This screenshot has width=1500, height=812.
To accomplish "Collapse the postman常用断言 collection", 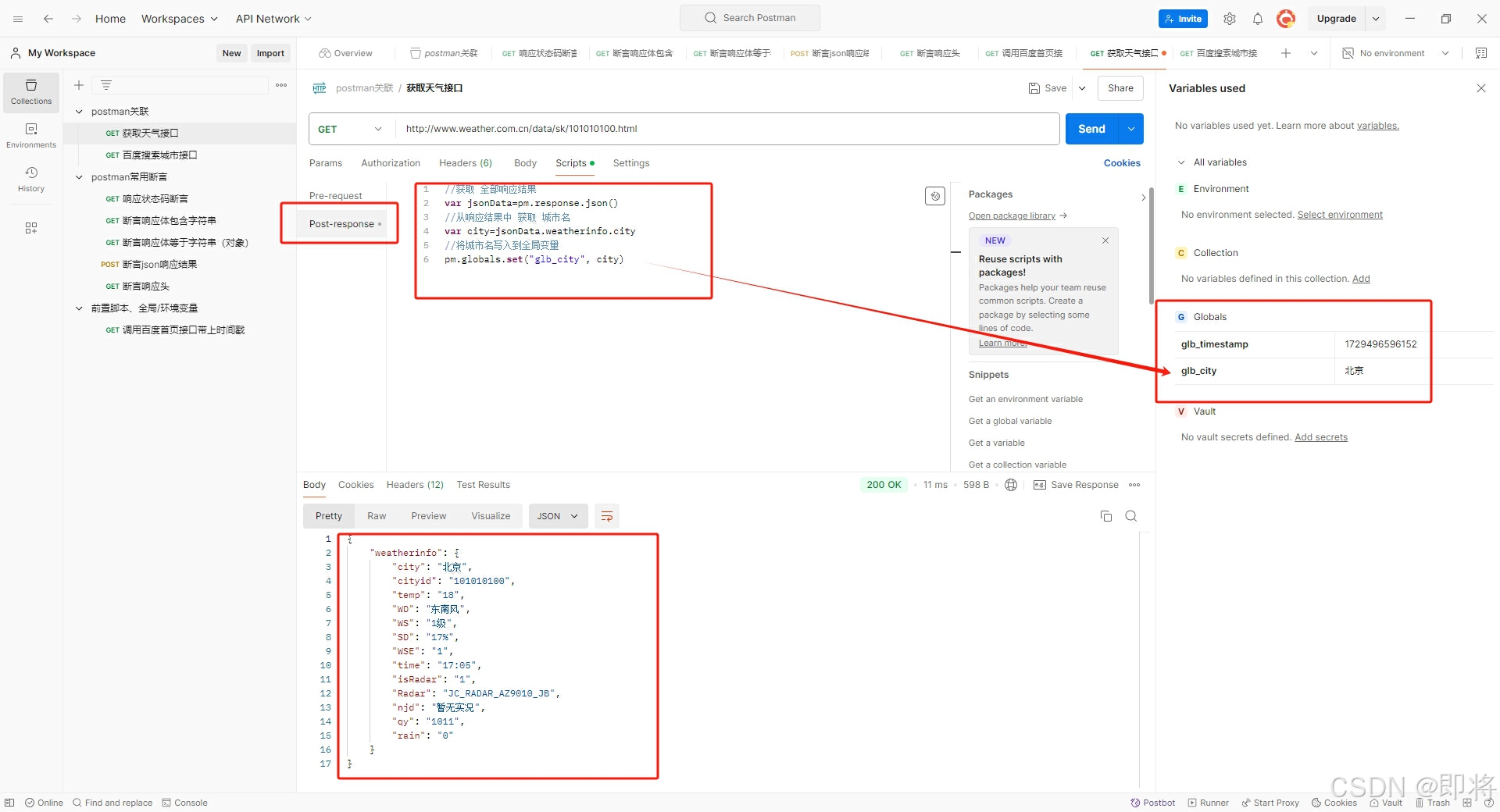I will point(79,177).
